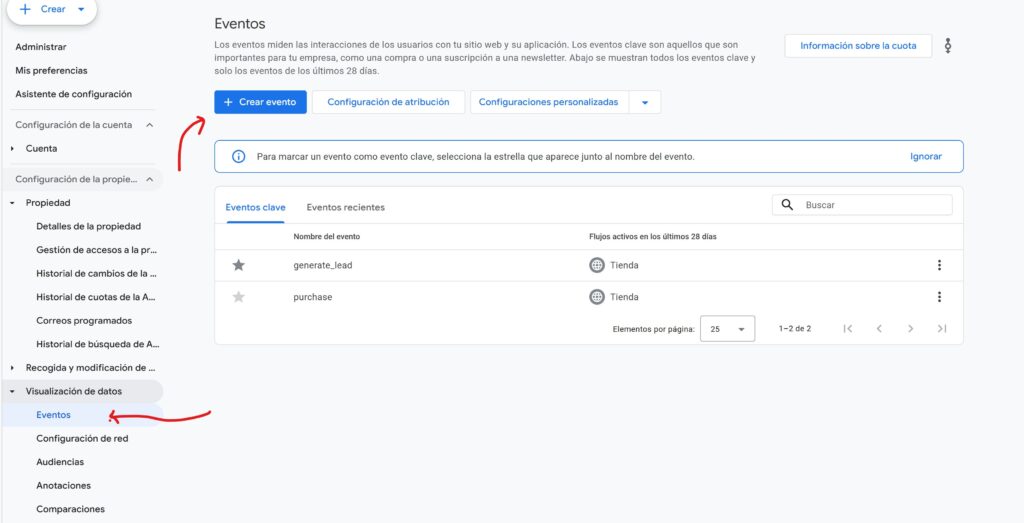
Task: Open Historial de cambios de la propiedad
Action: pos(97,274)
